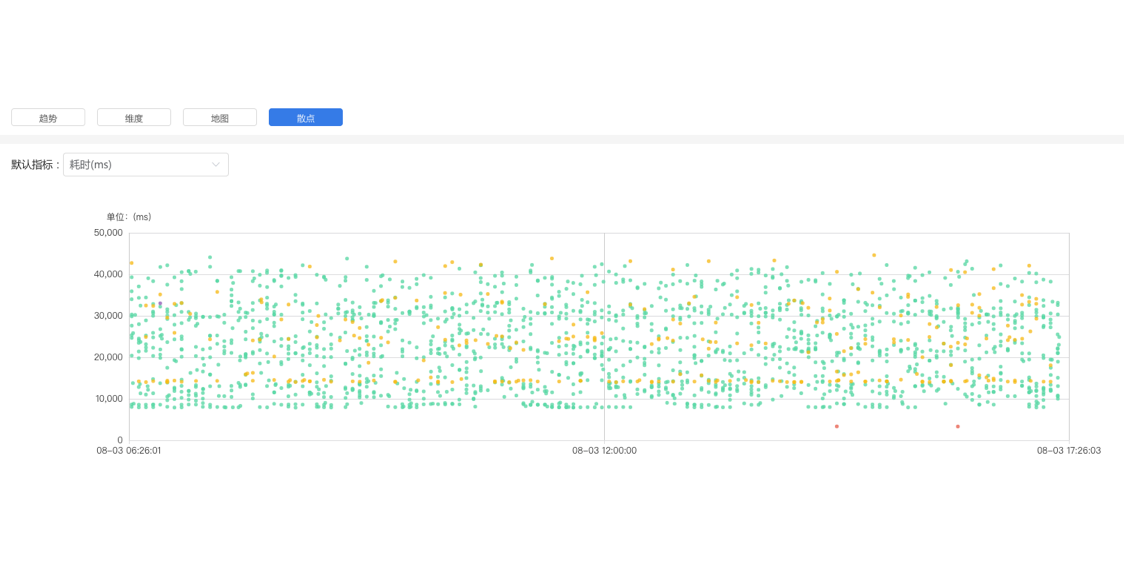This screenshot has width=1124, height=576.
Task: Click the orange point at the chart's left edge
Action: [131, 263]
